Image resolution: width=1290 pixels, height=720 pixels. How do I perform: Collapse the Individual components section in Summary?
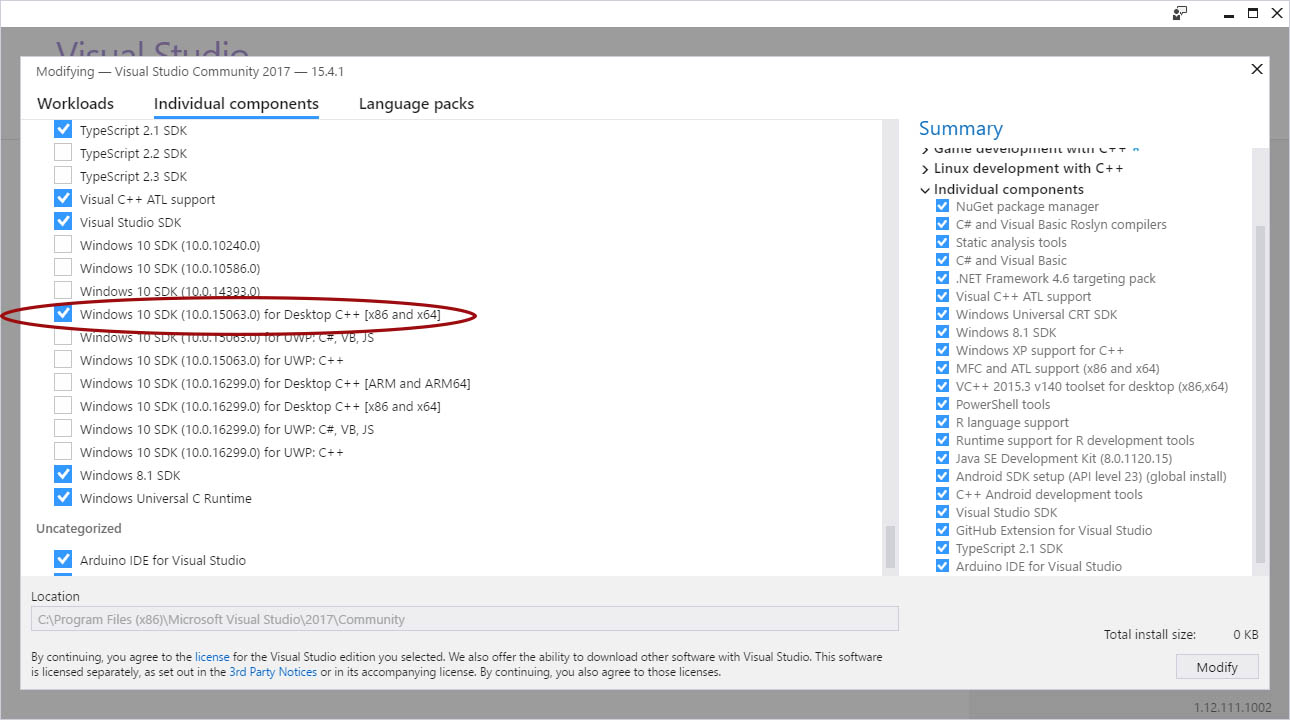point(925,190)
